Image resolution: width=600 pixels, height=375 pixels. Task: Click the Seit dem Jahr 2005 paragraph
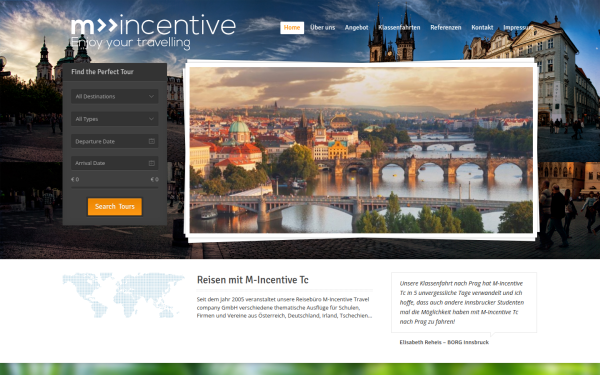(284, 307)
